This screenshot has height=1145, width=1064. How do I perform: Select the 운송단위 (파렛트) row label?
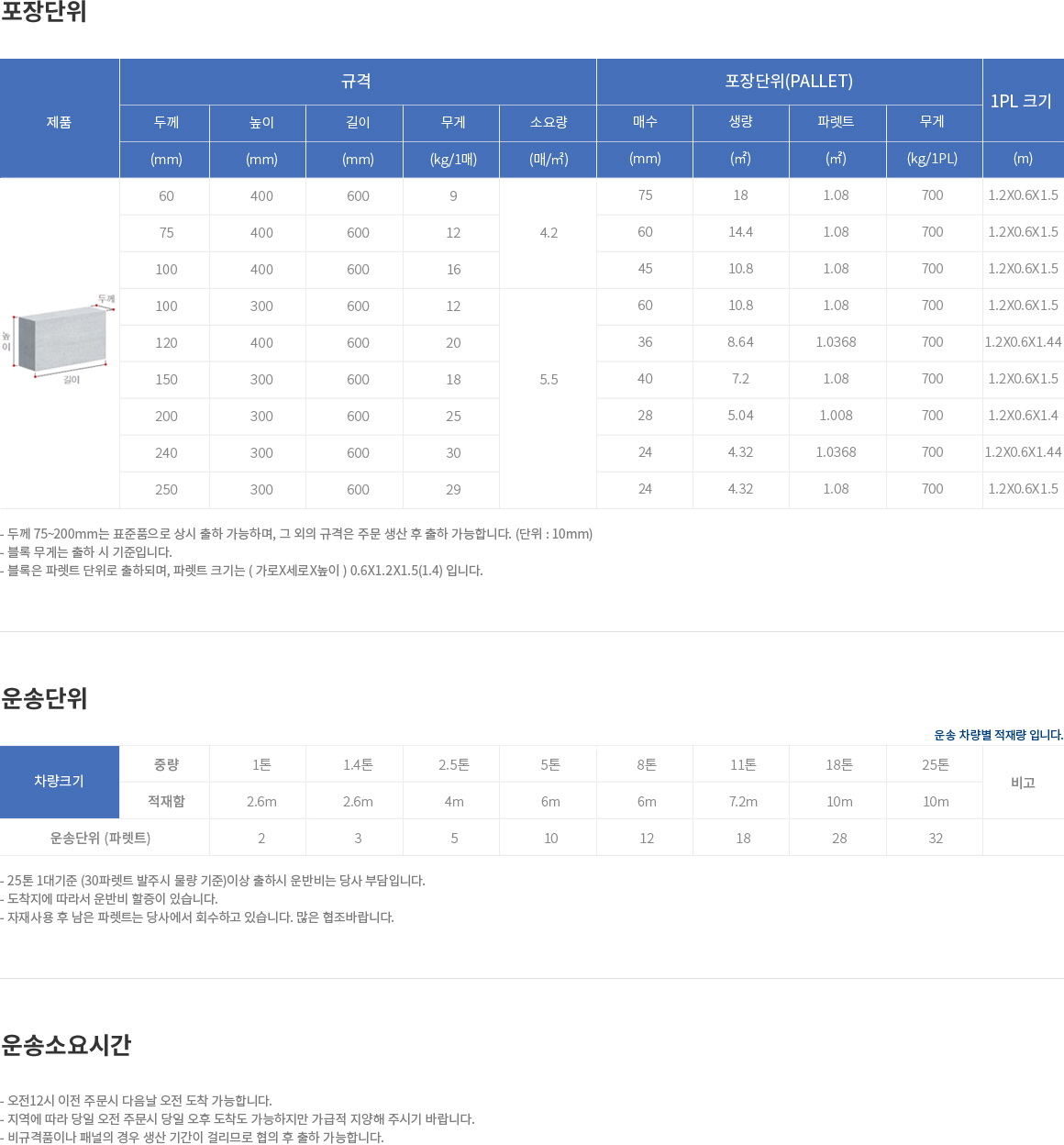point(101,838)
